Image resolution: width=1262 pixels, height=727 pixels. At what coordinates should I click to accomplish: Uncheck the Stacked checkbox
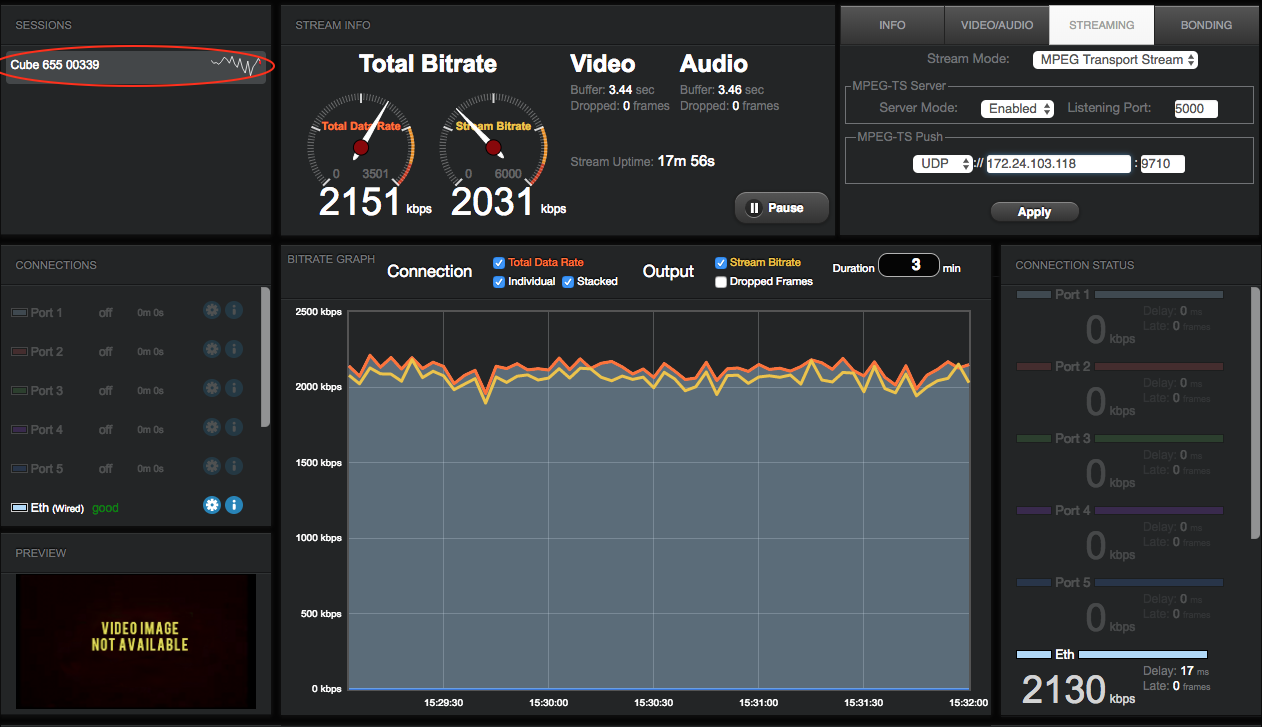coord(568,282)
